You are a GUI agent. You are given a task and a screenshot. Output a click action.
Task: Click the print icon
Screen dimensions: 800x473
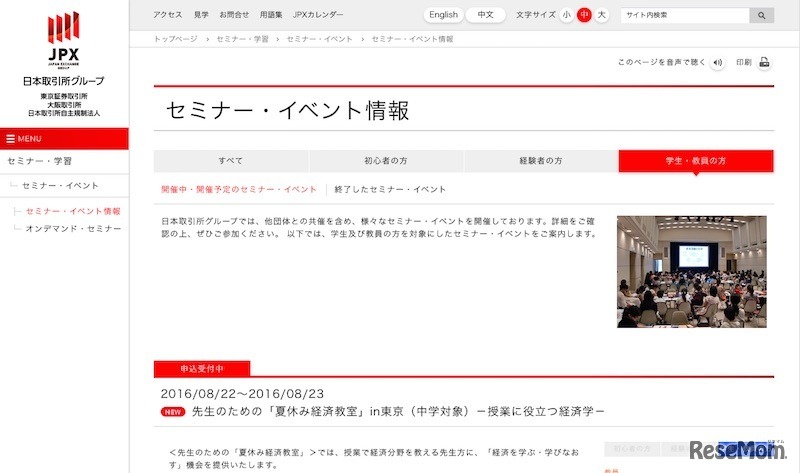764,63
